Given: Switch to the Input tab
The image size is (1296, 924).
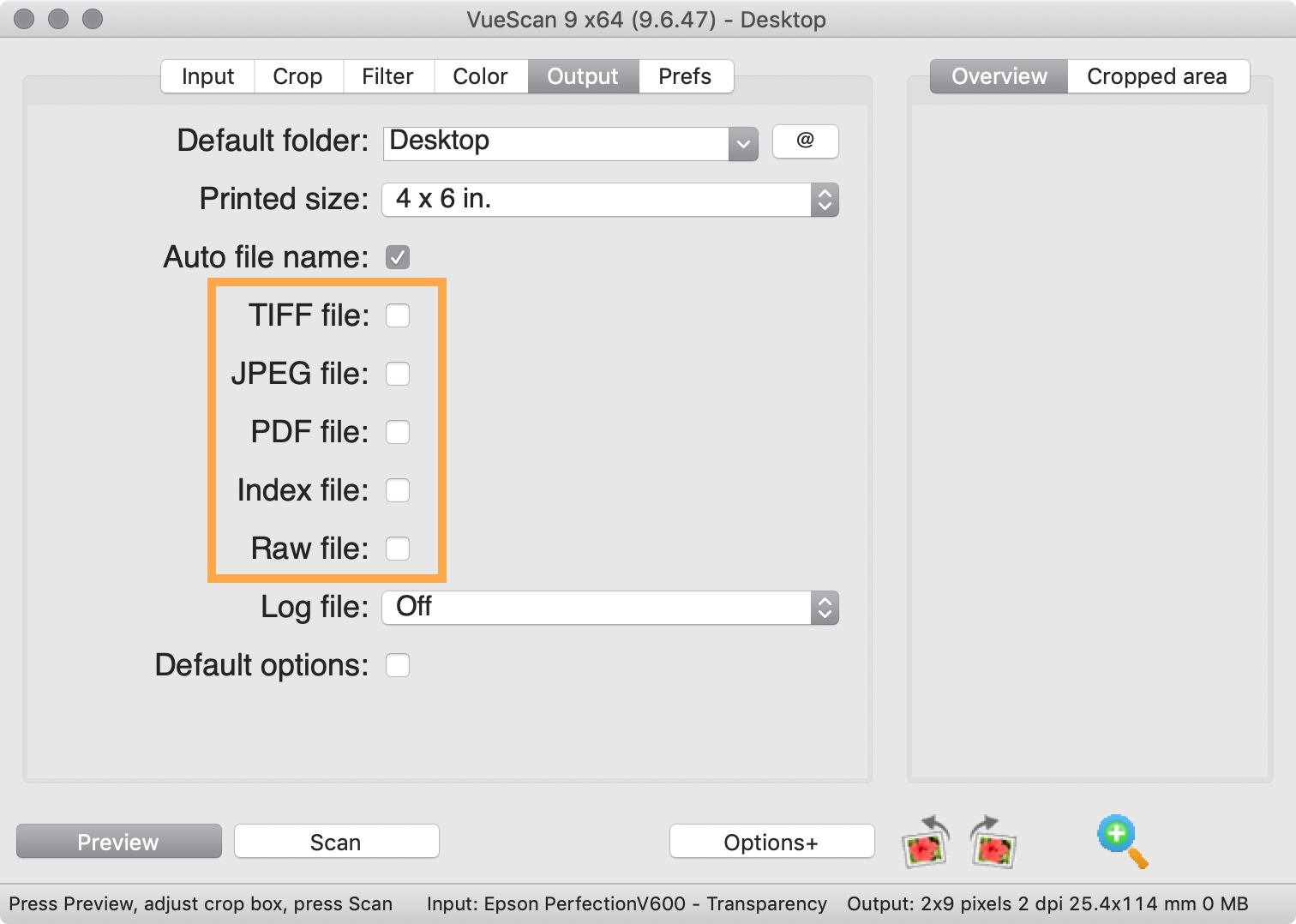Looking at the screenshot, I should coord(207,76).
